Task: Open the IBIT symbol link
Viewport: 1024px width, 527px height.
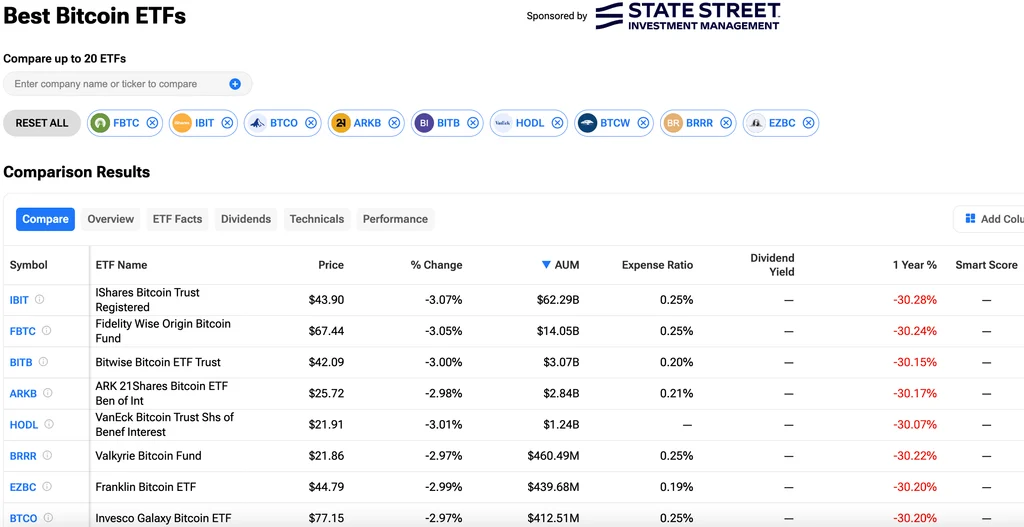Action: [19, 300]
